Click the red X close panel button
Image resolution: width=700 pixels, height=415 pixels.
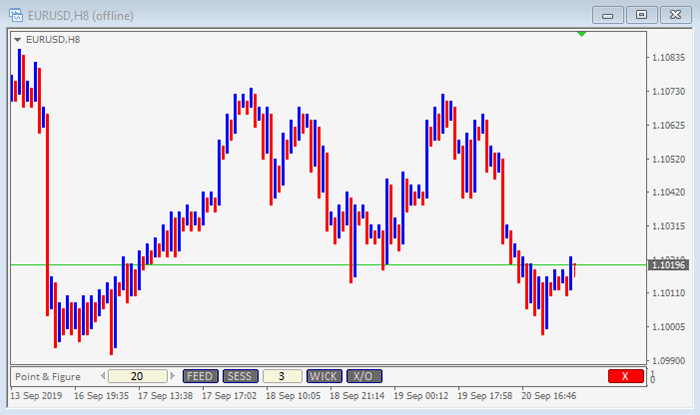pos(626,376)
